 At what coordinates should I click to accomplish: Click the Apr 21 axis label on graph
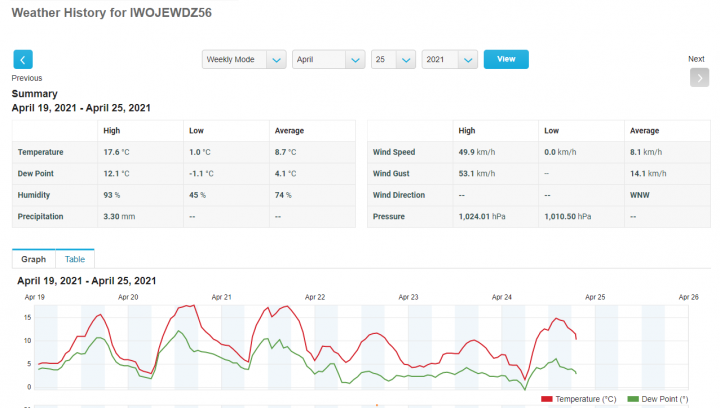(x=222, y=297)
